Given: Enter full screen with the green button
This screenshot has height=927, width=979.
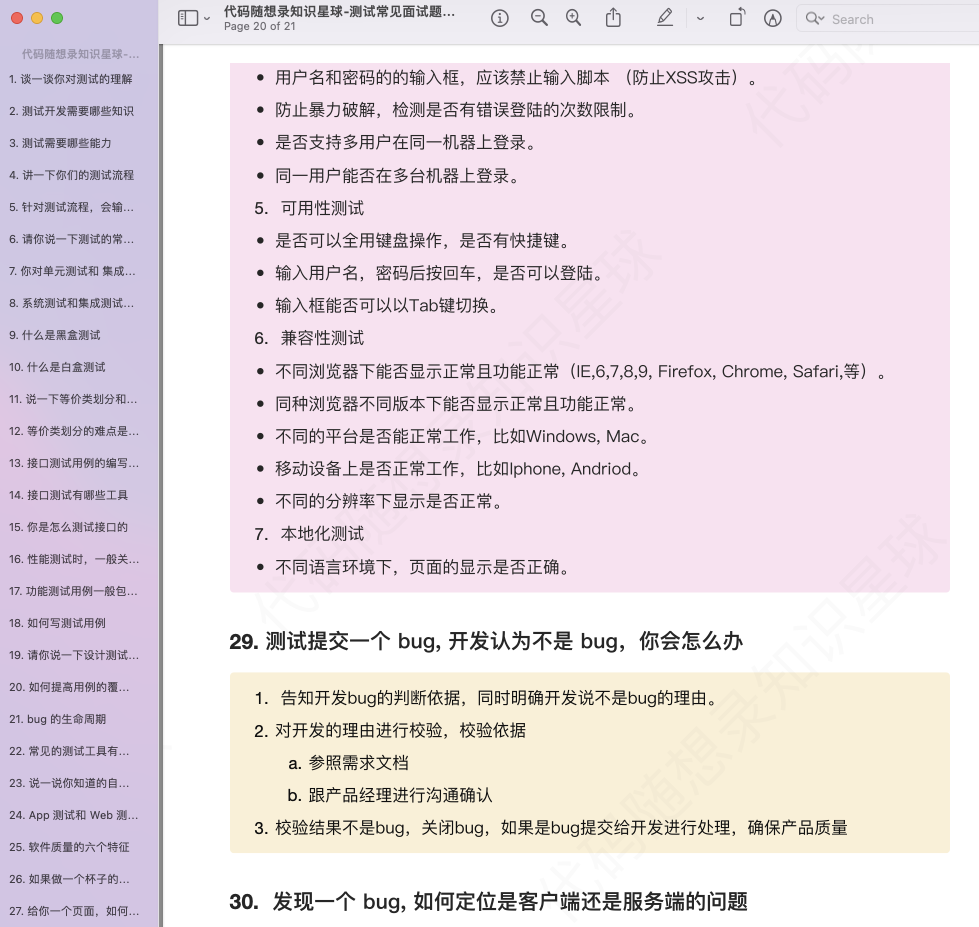Looking at the screenshot, I should pyautogui.click(x=57, y=18).
